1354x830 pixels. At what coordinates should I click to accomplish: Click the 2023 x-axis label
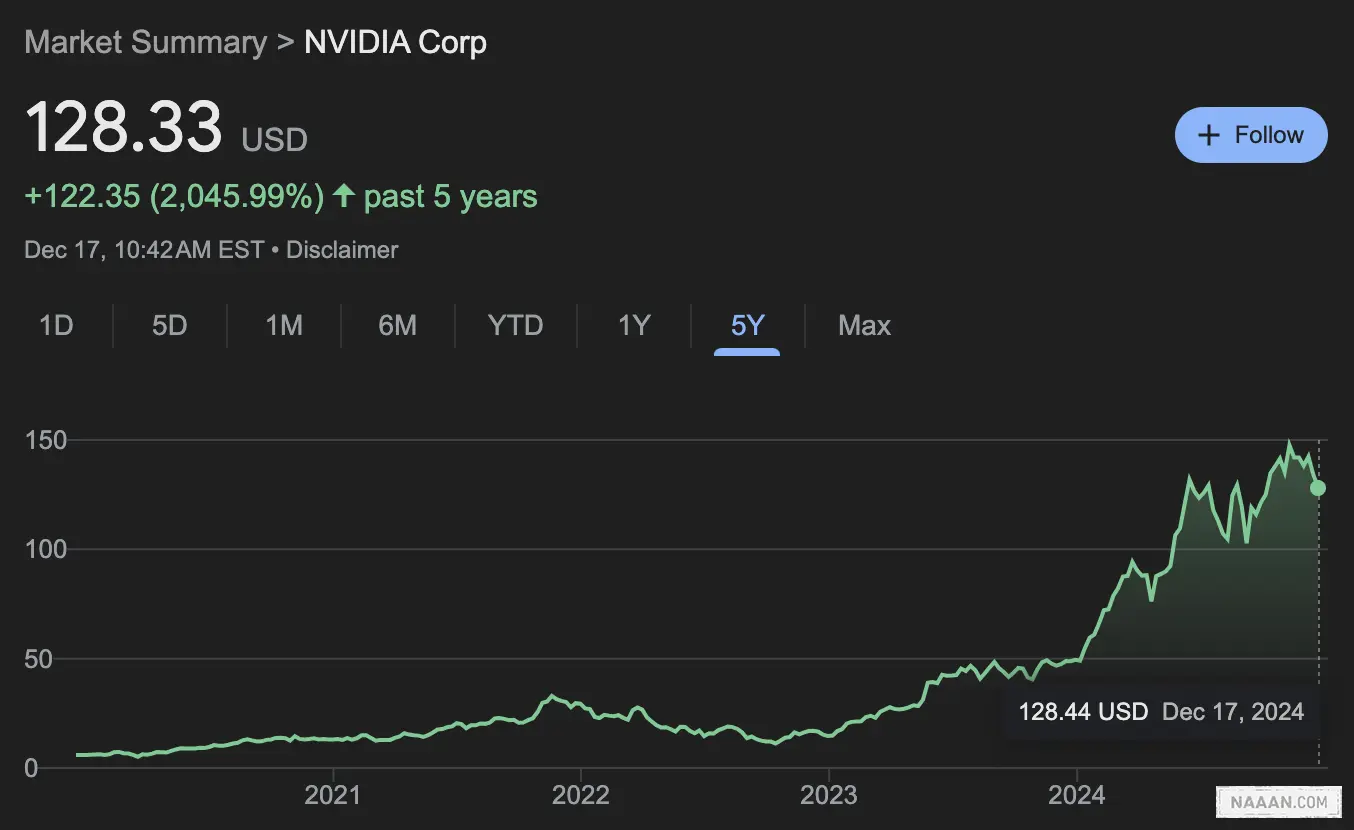(829, 795)
